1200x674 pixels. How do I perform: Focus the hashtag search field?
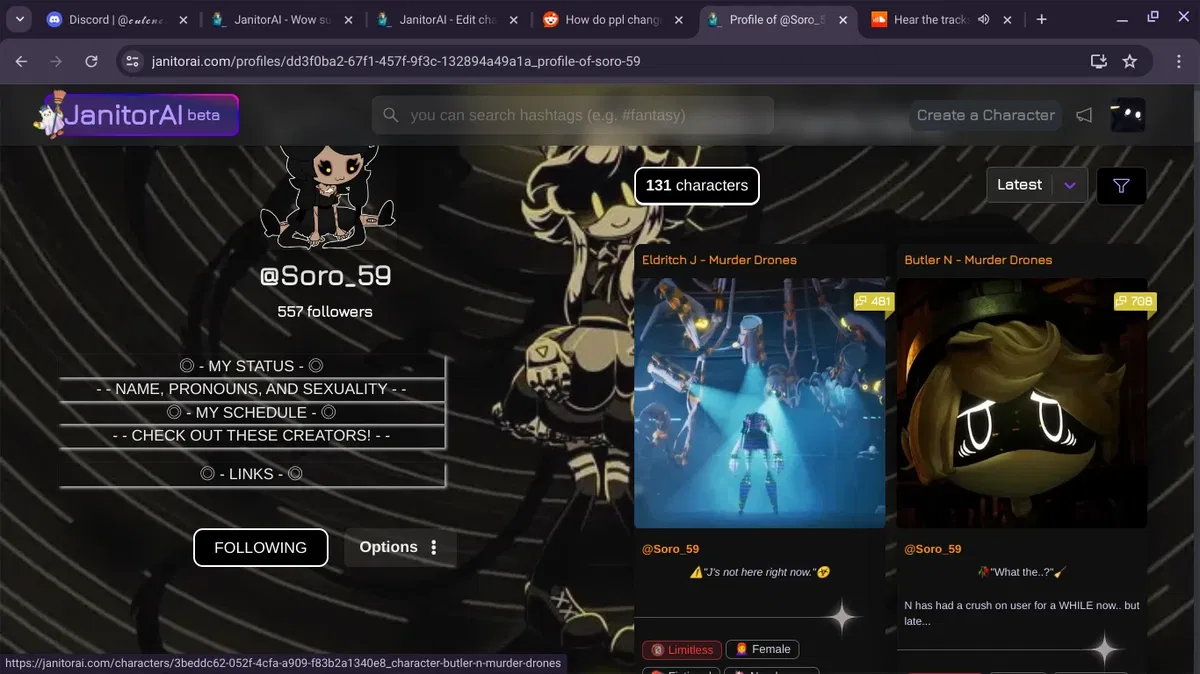(573, 115)
